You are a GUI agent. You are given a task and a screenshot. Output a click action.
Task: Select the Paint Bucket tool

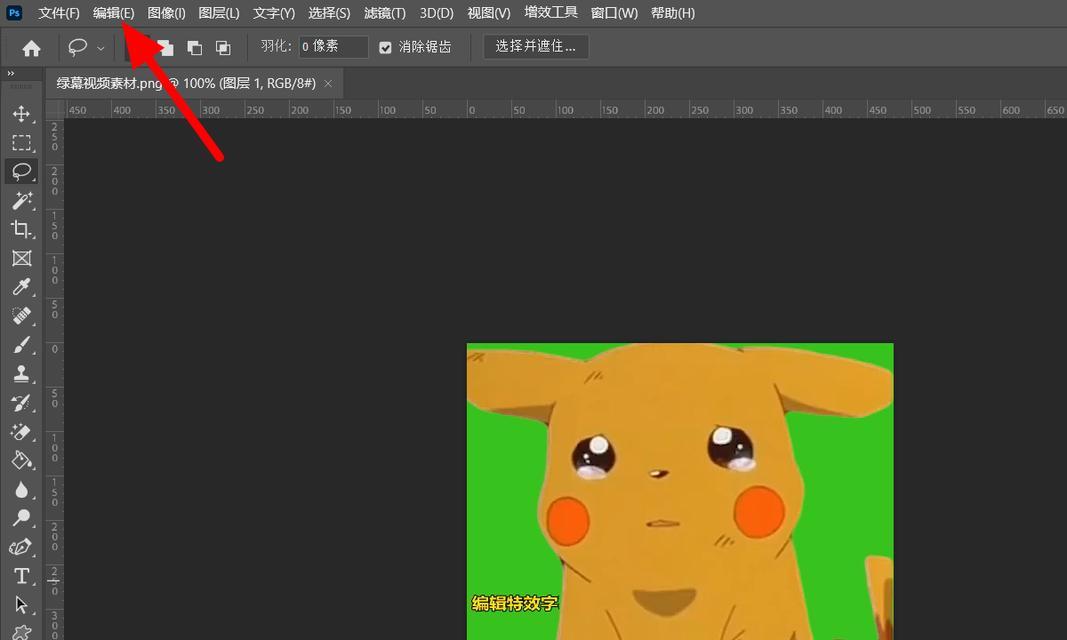coord(21,460)
